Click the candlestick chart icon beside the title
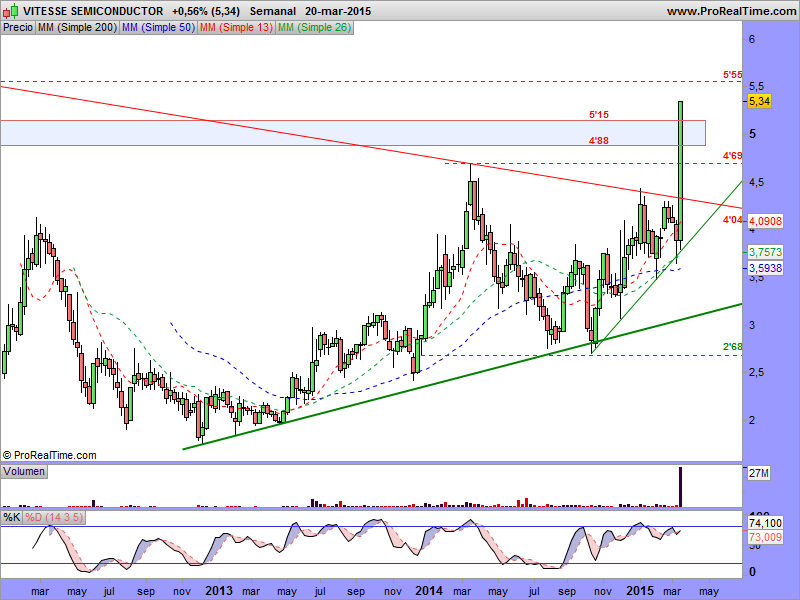This screenshot has height=600, width=800. pos(11,10)
